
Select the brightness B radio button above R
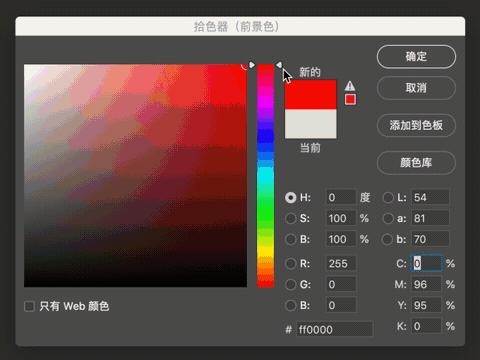[291, 239]
